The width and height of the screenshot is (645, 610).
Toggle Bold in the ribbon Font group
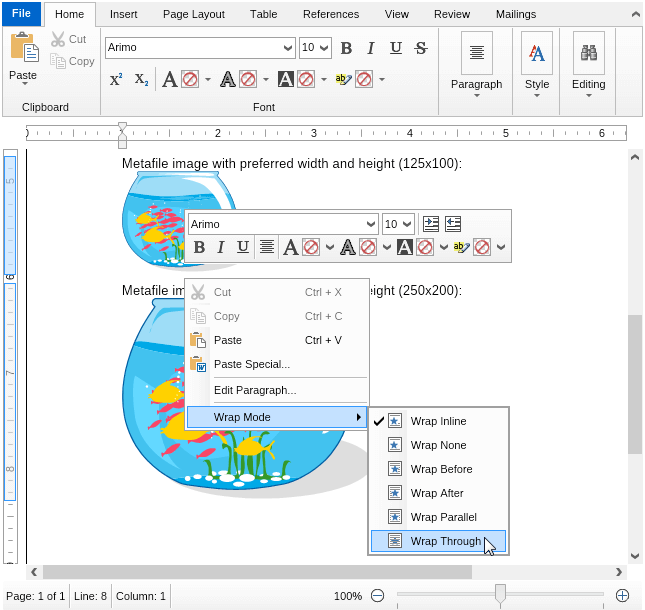(x=346, y=48)
